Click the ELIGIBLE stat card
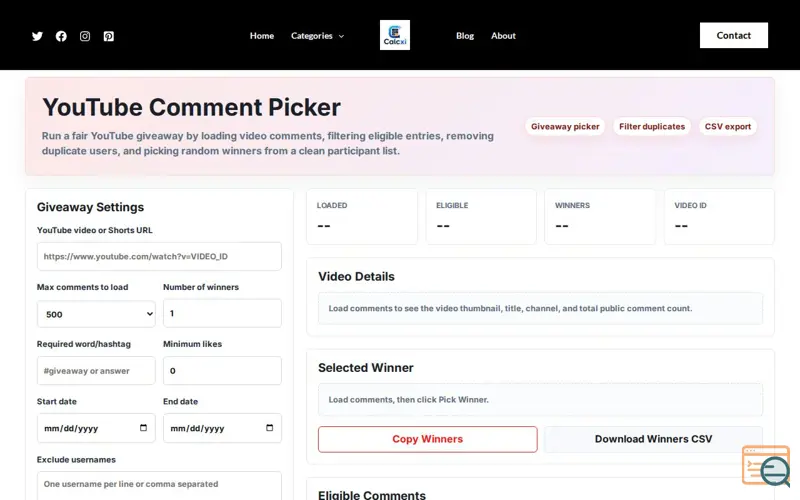 point(481,216)
